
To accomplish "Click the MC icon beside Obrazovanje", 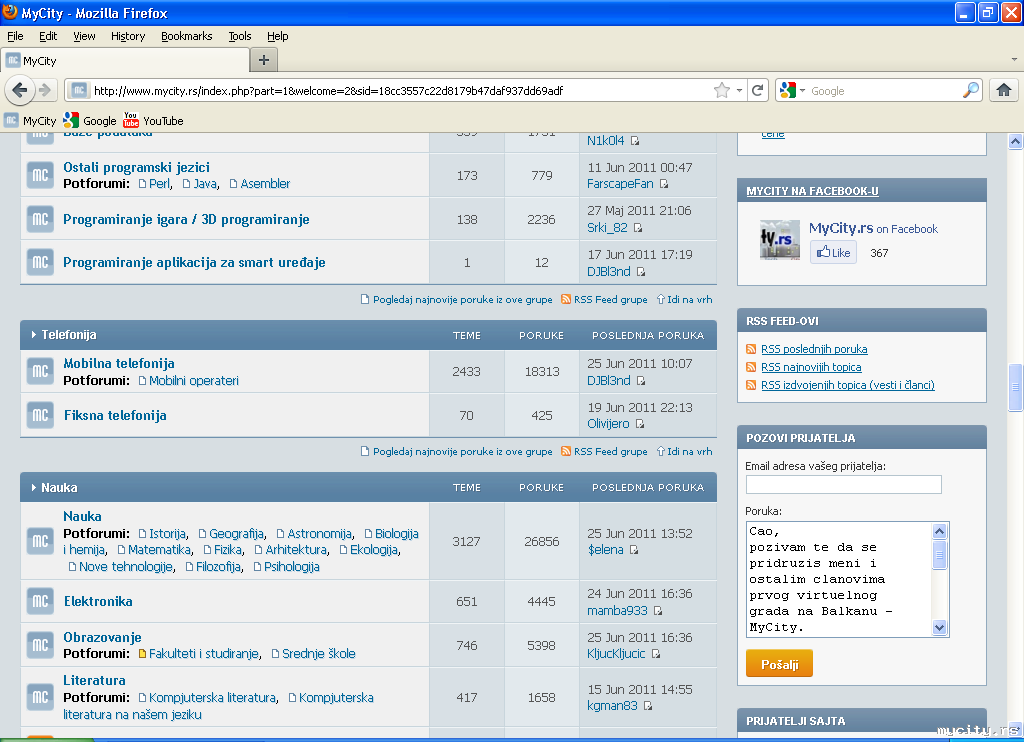I will click(40, 645).
